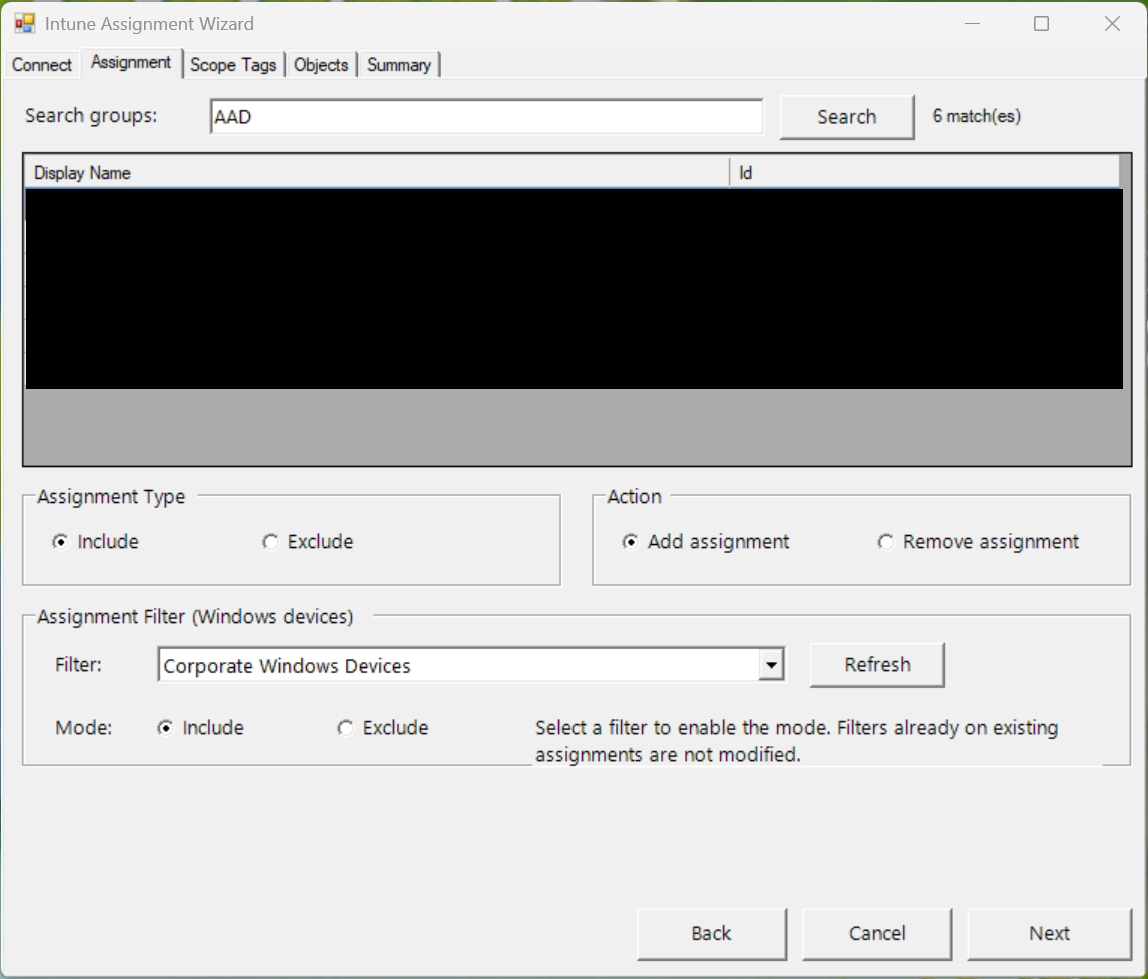Select the Add assignment action
Viewport: 1148px width, 979px height.
tap(706, 542)
